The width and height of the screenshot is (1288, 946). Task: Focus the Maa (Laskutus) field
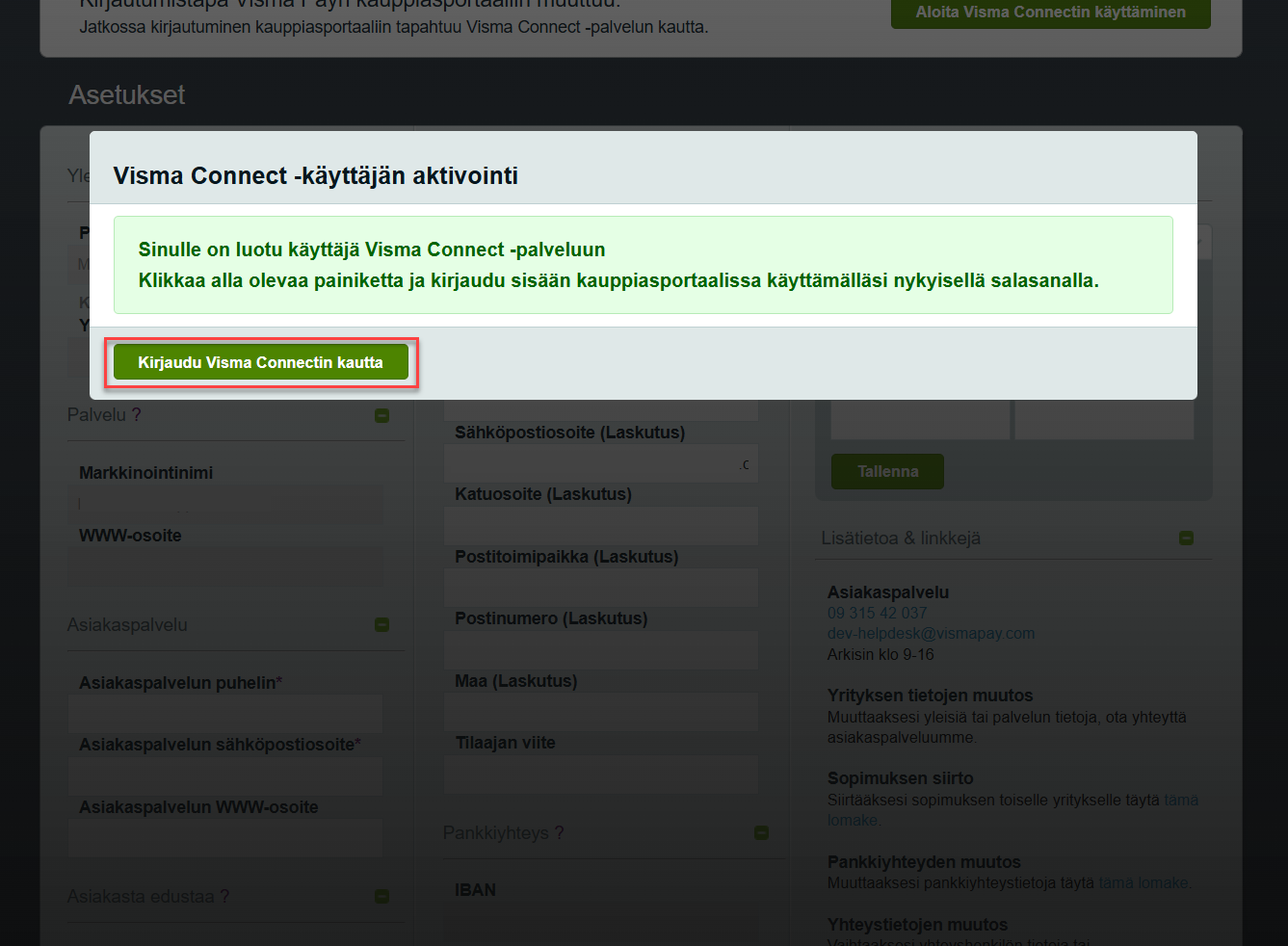pos(601,713)
